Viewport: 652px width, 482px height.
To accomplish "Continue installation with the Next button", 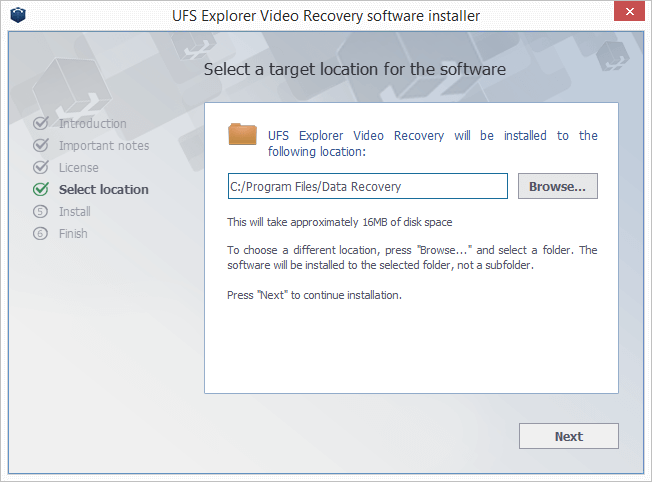I will tap(568, 436).
